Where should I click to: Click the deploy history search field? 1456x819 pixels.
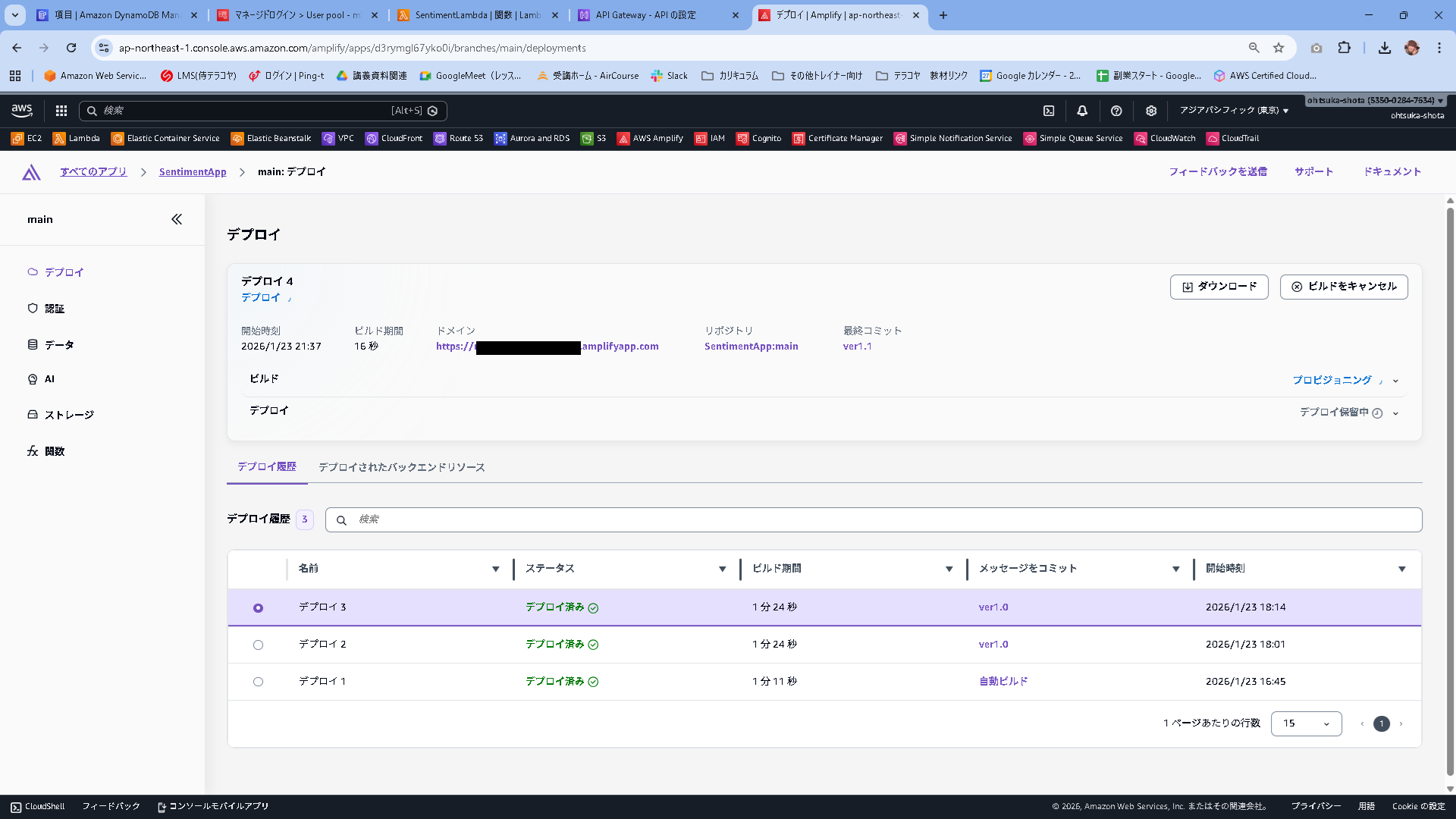tap(872, 519)
